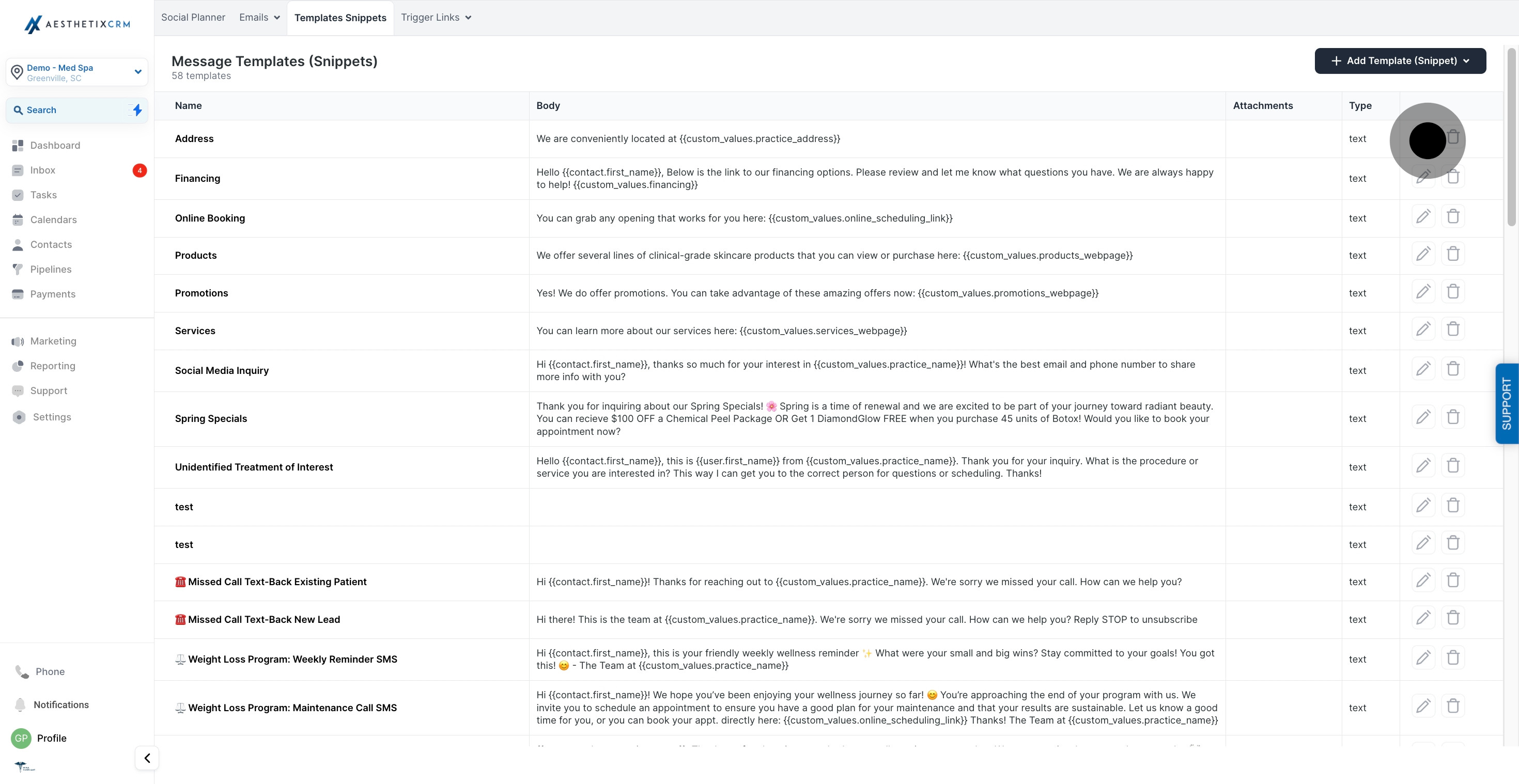Viewport: 1519px width, 784px height.
Task: Delete the Products template via trash icon
Action: pos(1453,254)
